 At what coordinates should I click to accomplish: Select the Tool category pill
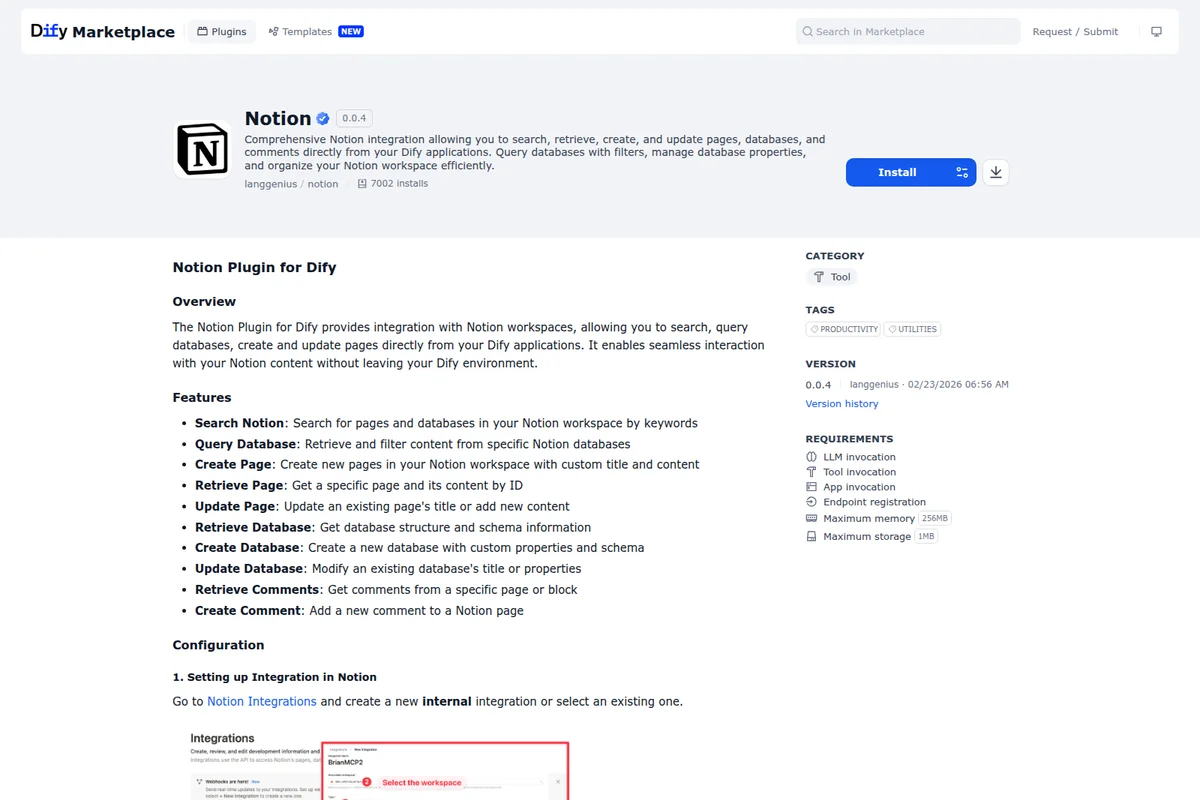click(831, 276)
